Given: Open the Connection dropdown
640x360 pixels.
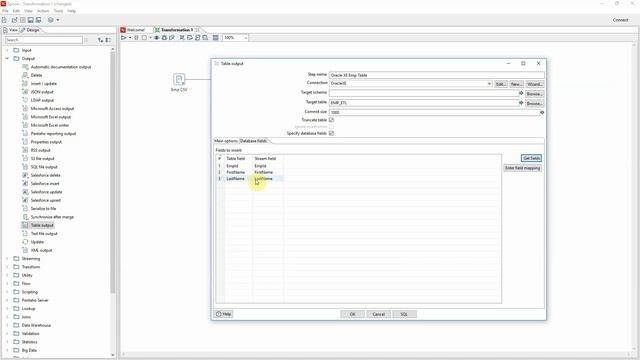Looking at the screenshot, I should coord(489,84).
